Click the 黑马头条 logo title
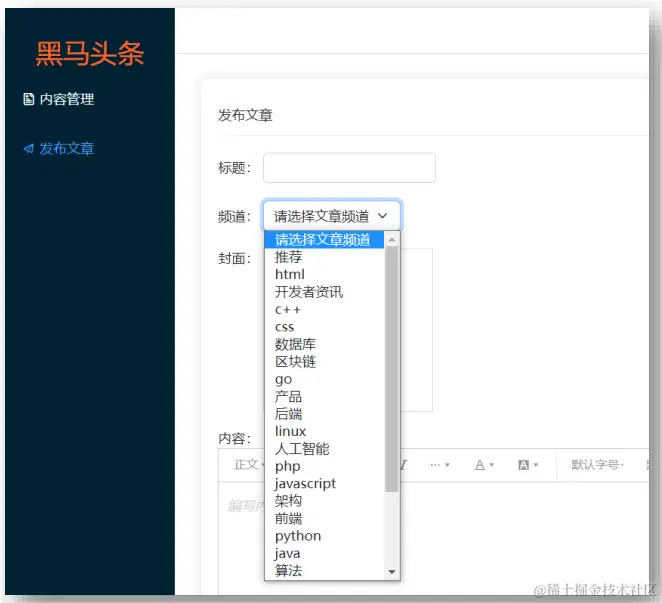The image size is (662, 603). tap(90, 54)
